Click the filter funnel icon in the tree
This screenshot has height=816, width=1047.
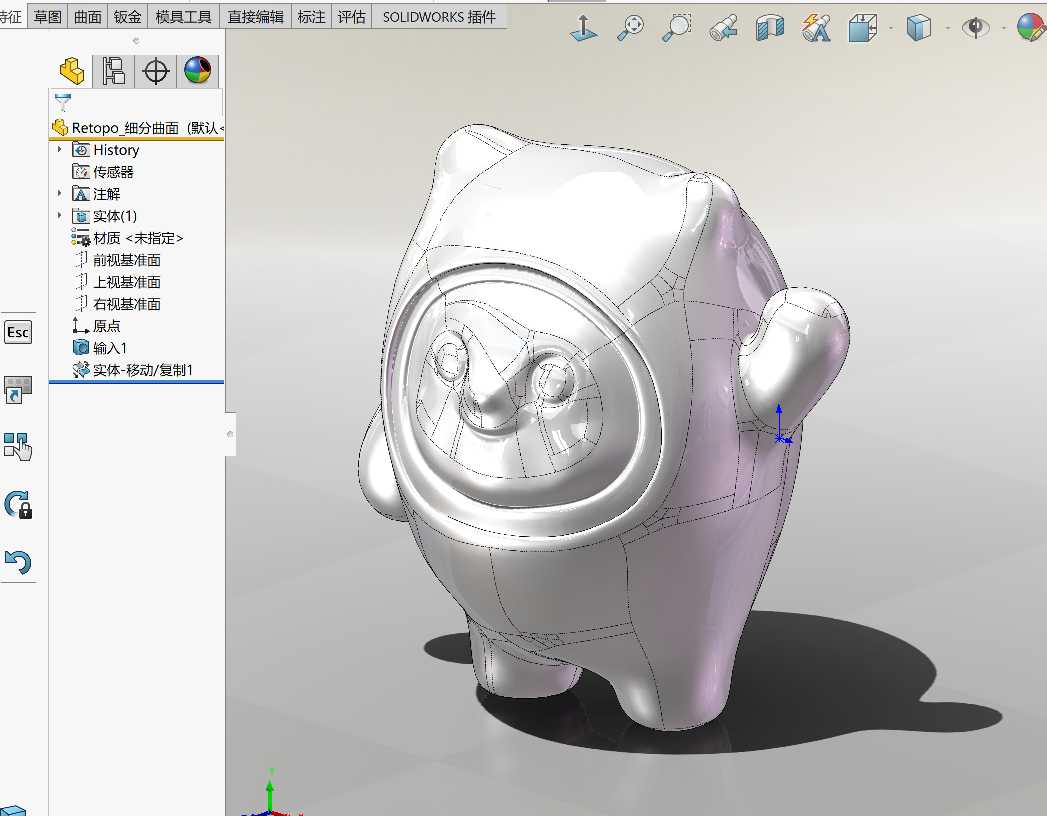click(63, 102)
